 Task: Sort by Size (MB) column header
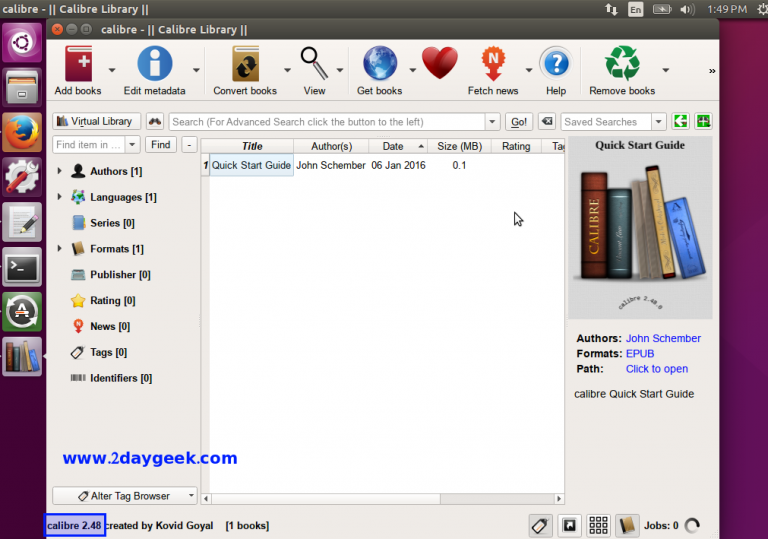[x=459, y=146]
